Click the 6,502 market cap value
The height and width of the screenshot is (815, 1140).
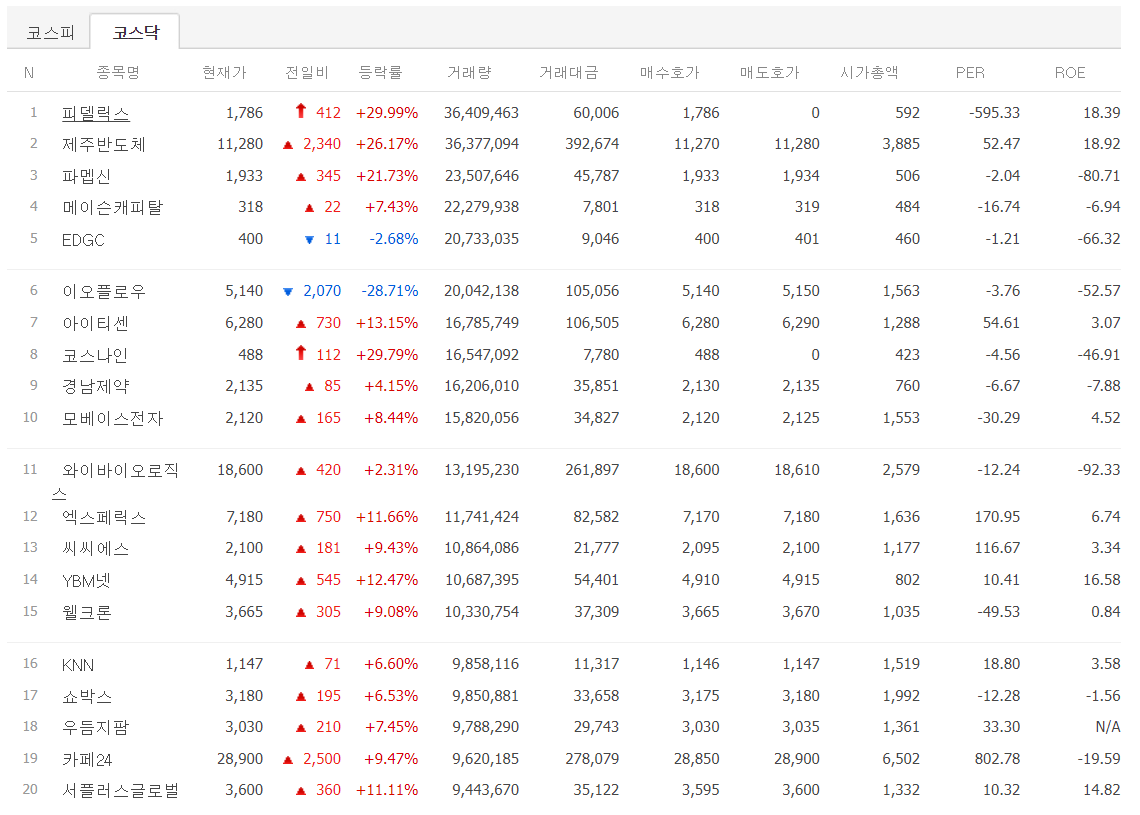(901, 758)
